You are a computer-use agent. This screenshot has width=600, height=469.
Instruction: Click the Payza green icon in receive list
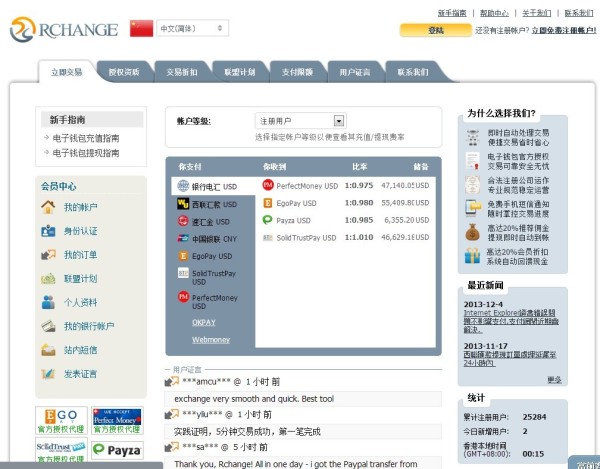pos(267,220)
